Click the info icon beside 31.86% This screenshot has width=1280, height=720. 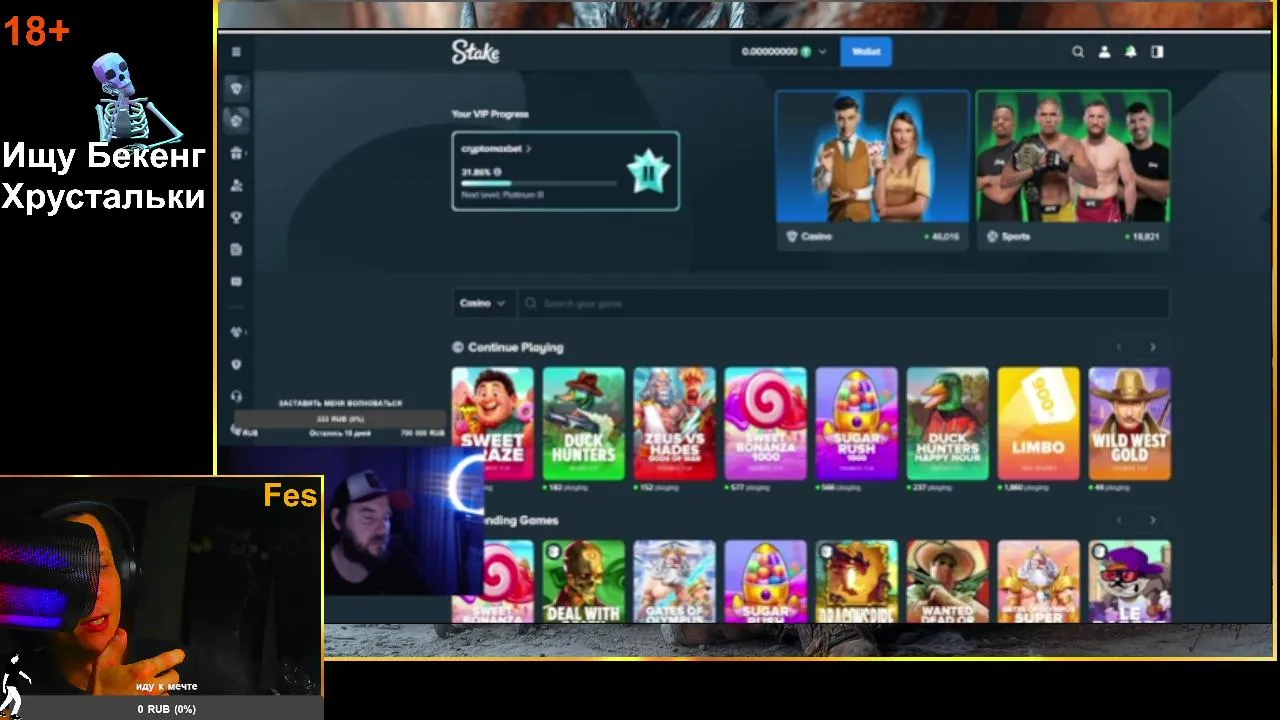(498, 172)
